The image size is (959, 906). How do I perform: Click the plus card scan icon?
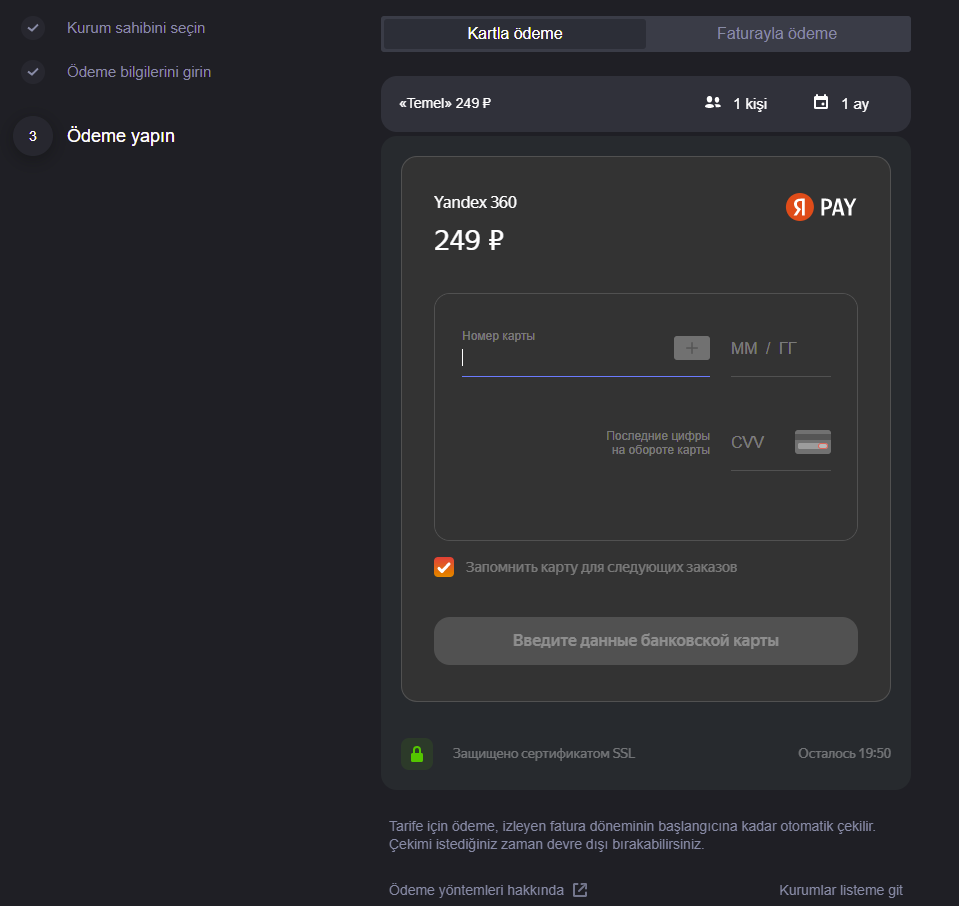click(692, 348)
